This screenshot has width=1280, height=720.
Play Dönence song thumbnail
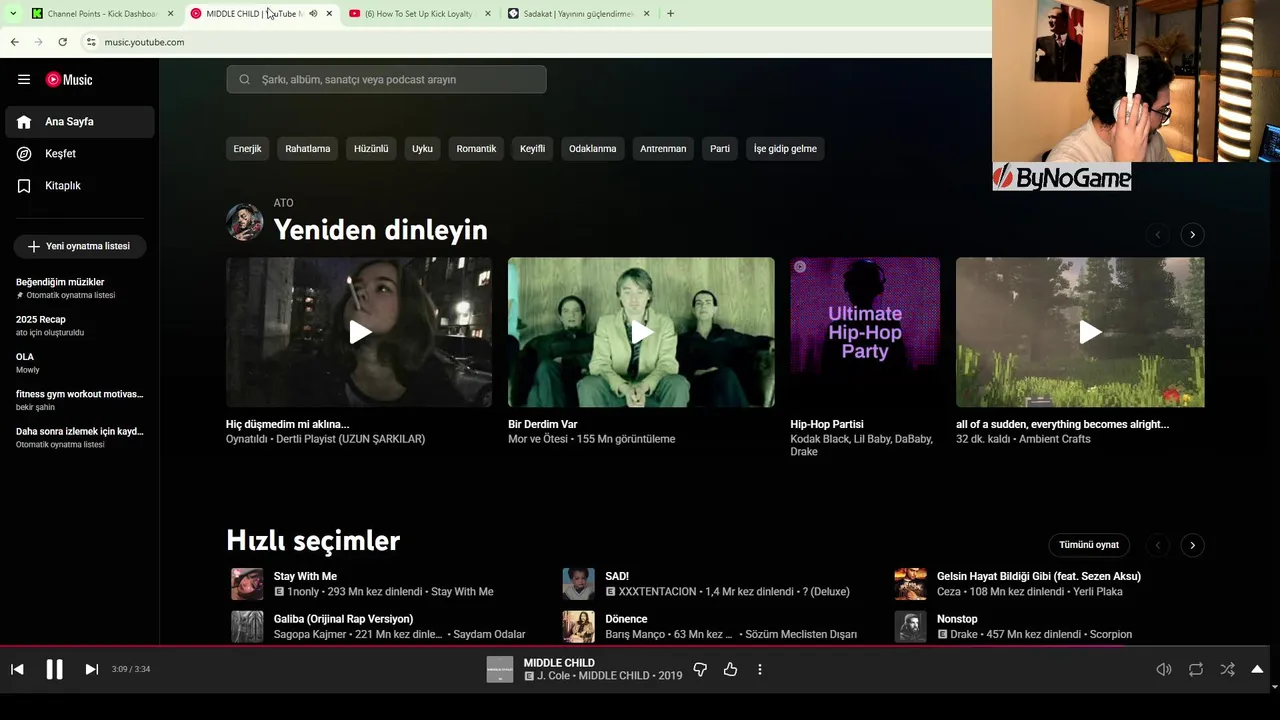[x=578, y=626]
